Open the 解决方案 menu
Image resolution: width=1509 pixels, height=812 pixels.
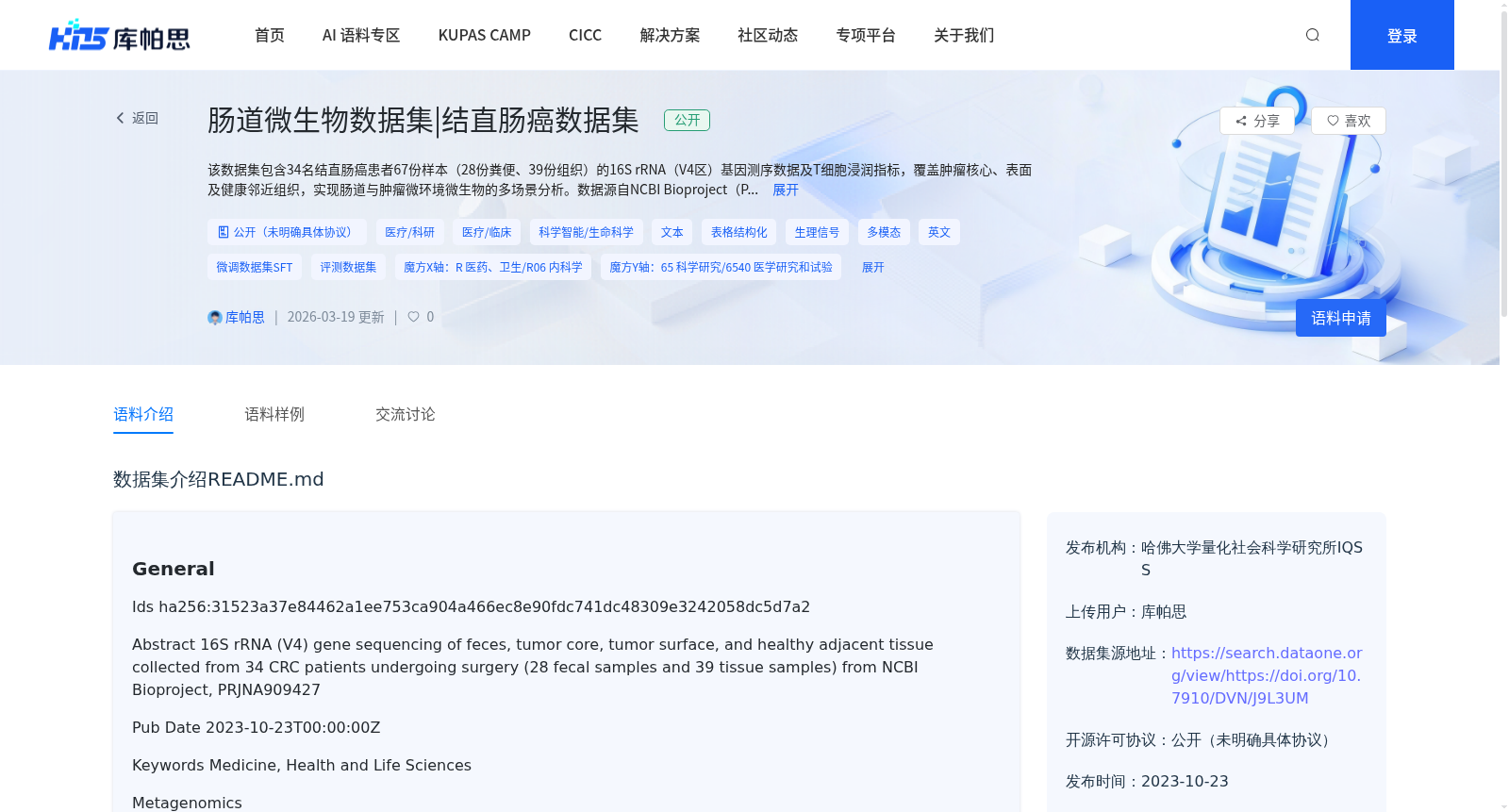(x=670, y=35)
